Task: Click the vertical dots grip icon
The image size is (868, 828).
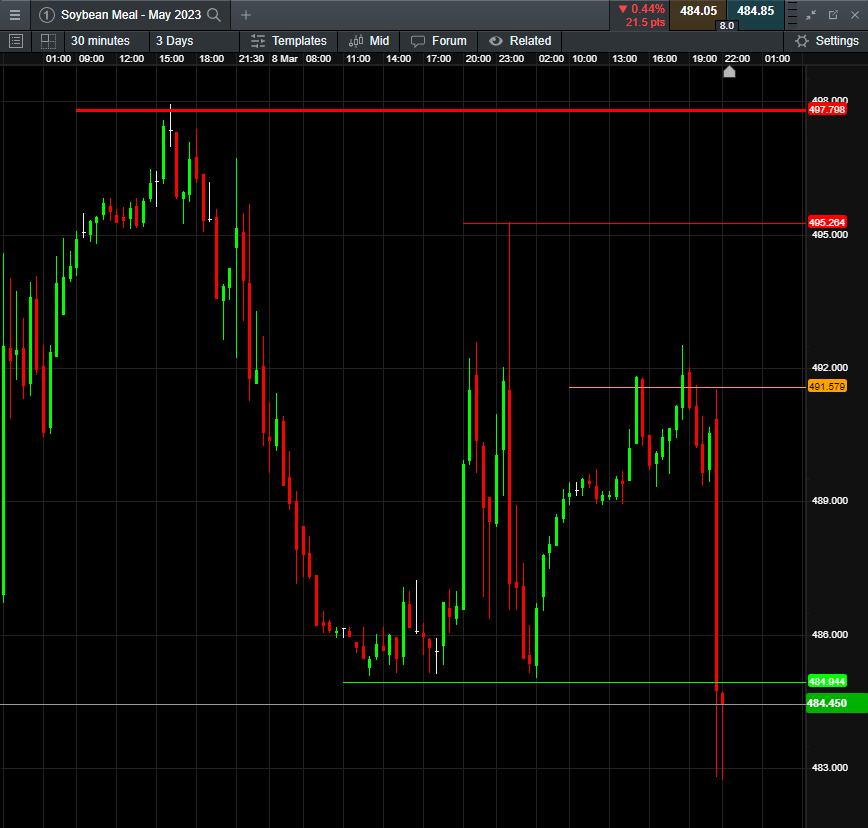Action: 792,15
